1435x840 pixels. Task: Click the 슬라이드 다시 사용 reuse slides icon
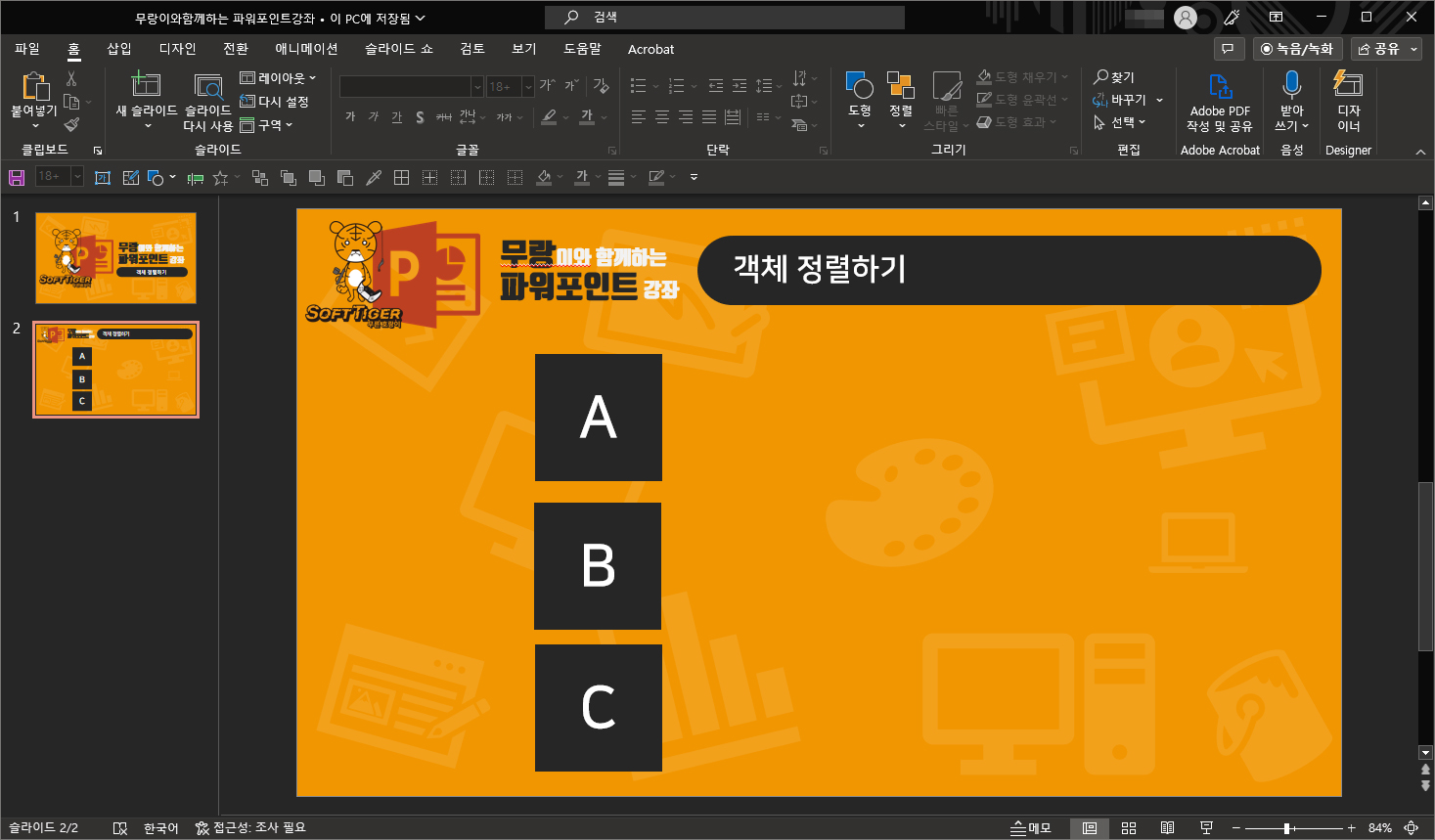point(207,86)
